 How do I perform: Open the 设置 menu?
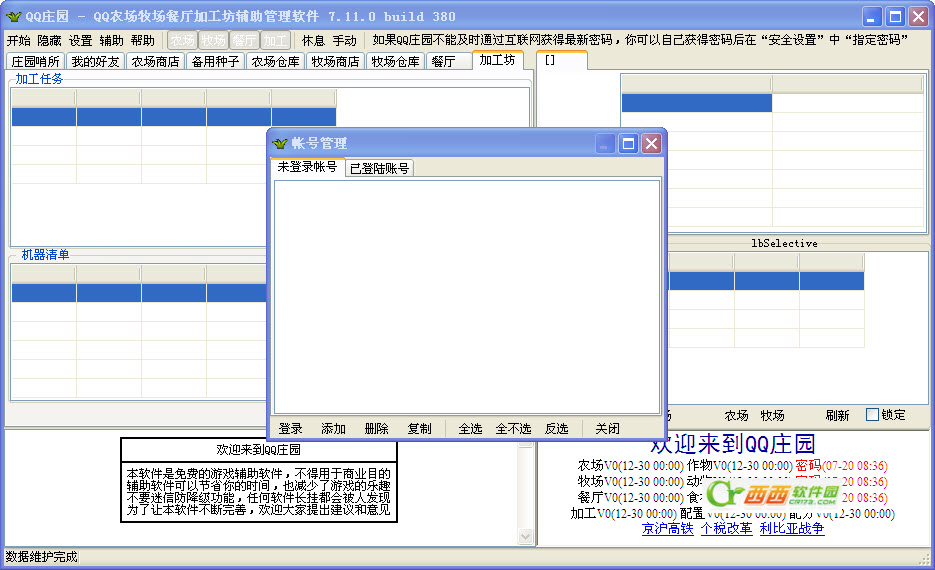coord(80,41)
